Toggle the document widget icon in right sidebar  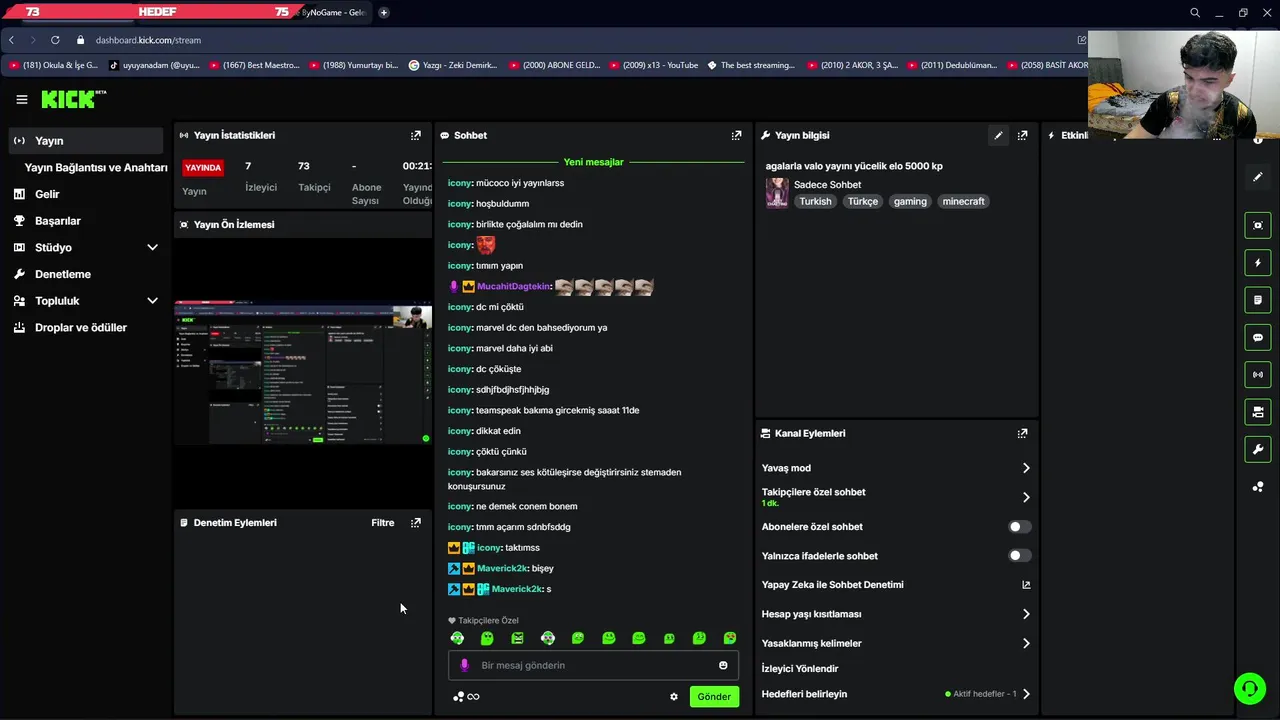[1258, 300]
